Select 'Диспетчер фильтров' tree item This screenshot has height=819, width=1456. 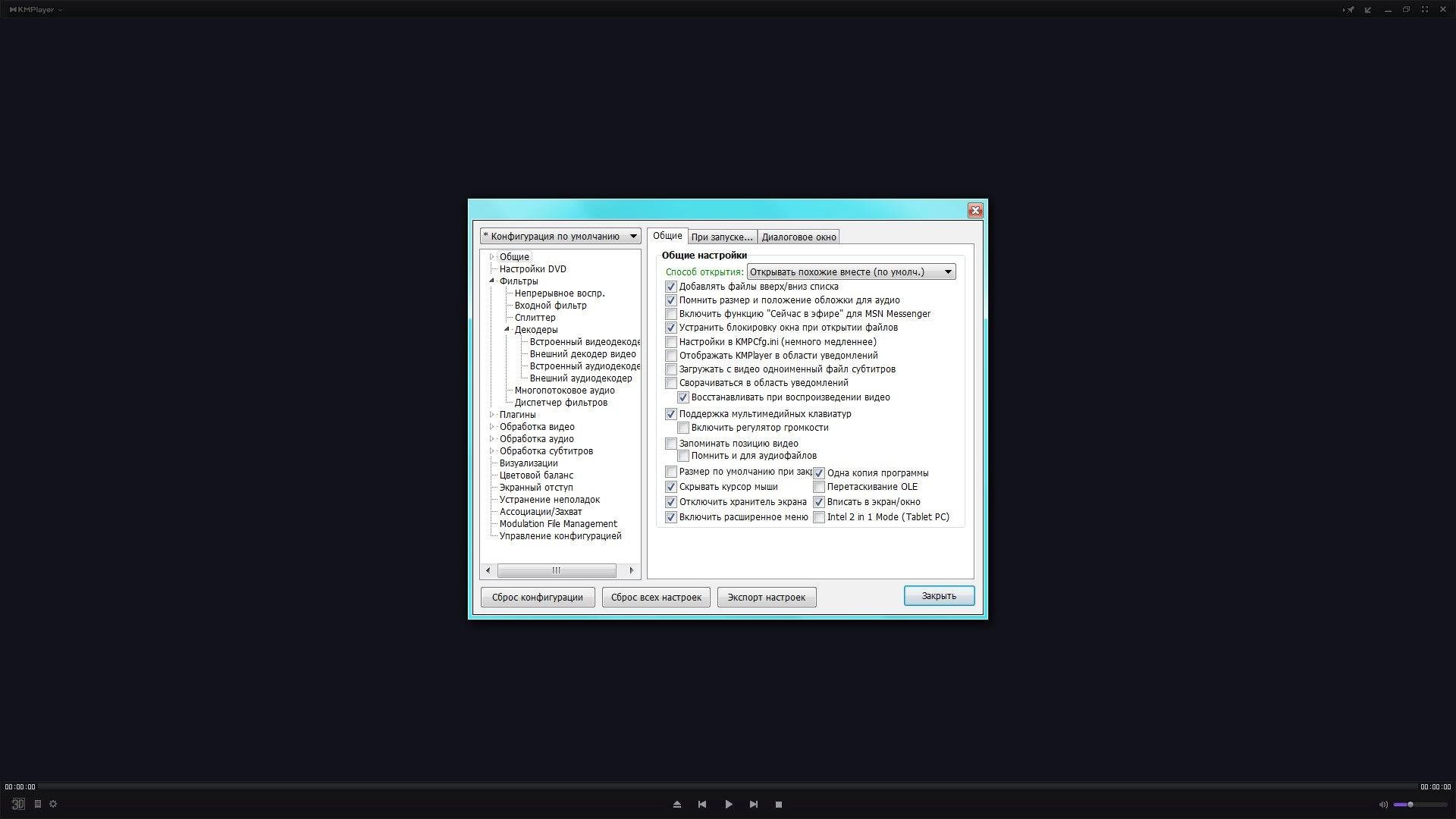560,403
